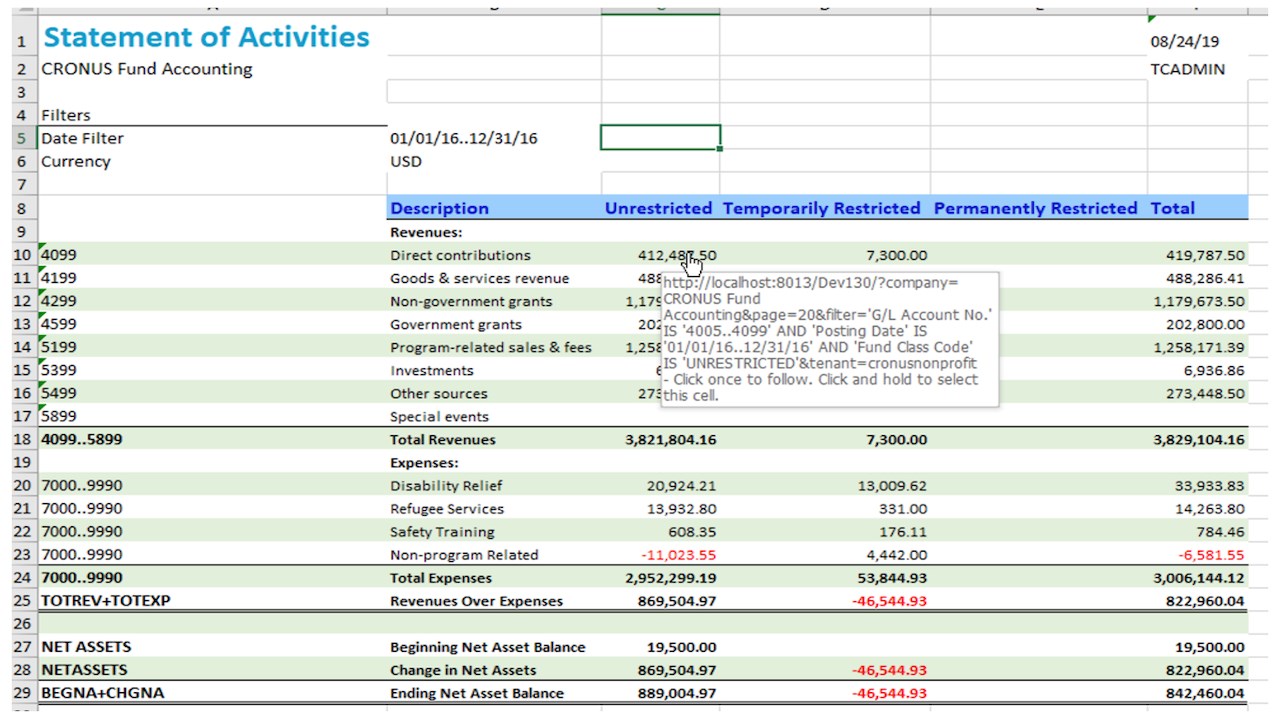
Task: Click the "Statement of Activities" title cell
Action: click(206, 38)
